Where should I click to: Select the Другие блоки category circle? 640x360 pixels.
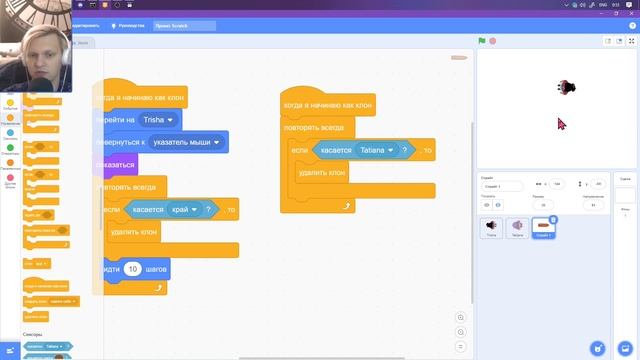click(10, 178)
